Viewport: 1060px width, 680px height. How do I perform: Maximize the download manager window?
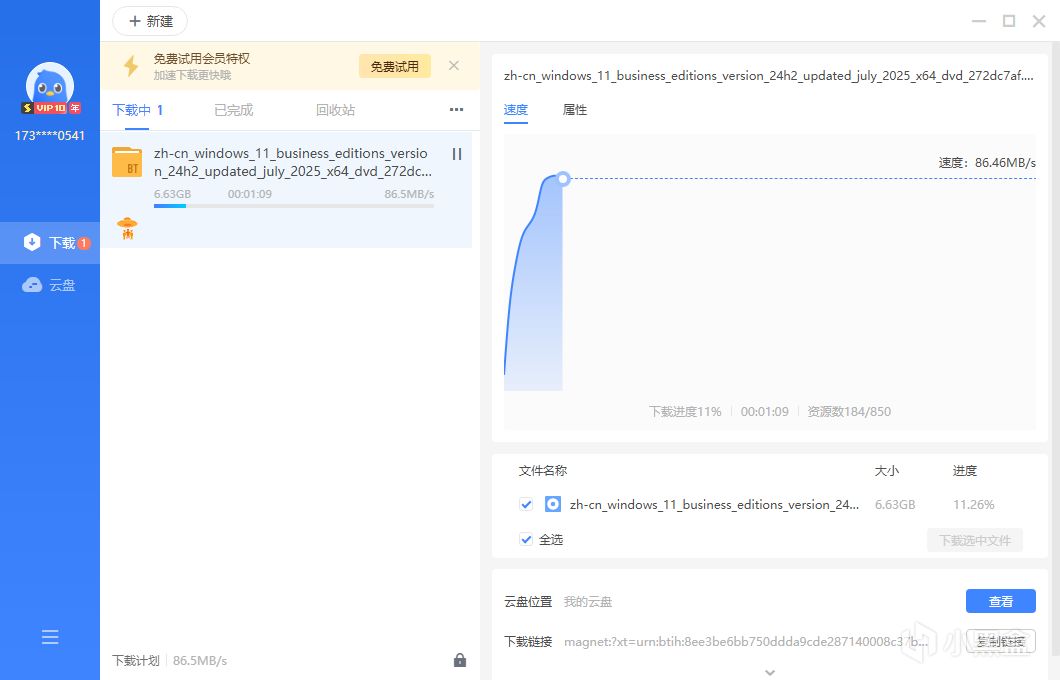click(1009, 21)
